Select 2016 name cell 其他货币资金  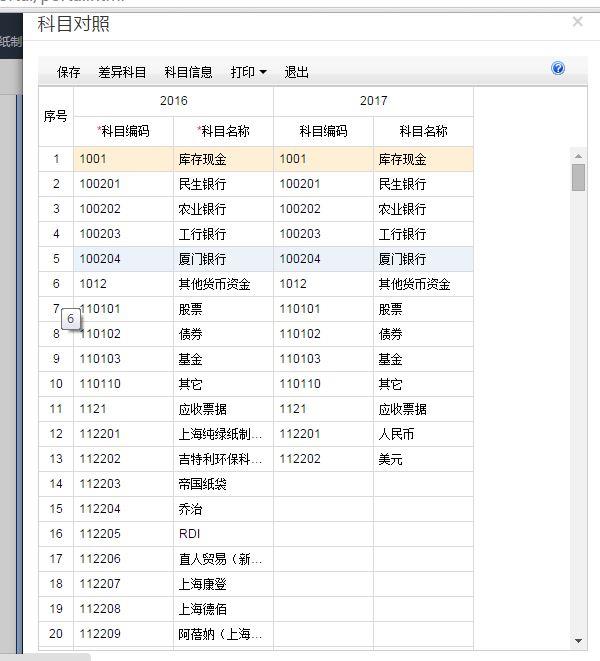pos(223,284)
